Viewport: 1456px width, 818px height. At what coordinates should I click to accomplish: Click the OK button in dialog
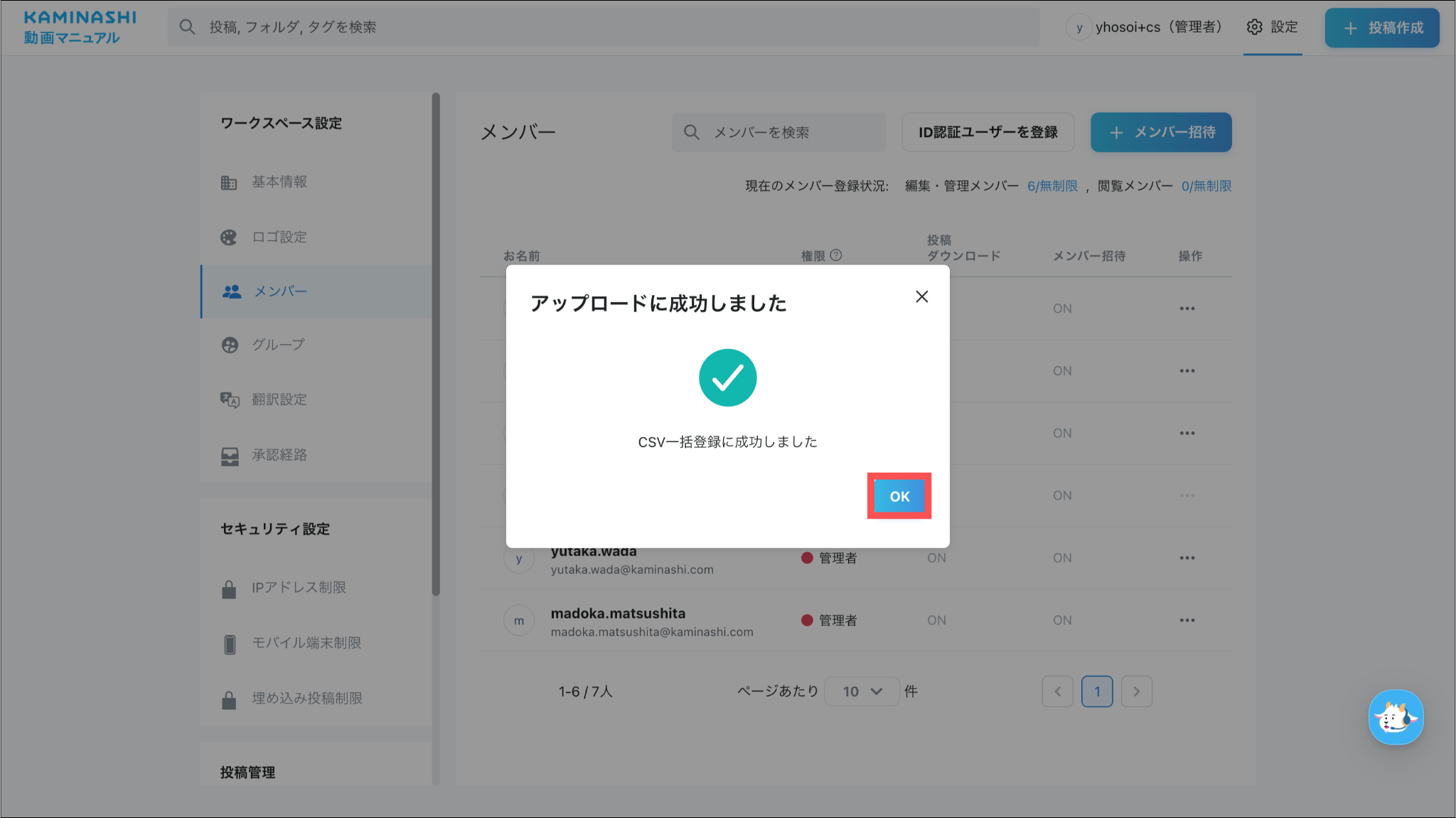[899, 496]
